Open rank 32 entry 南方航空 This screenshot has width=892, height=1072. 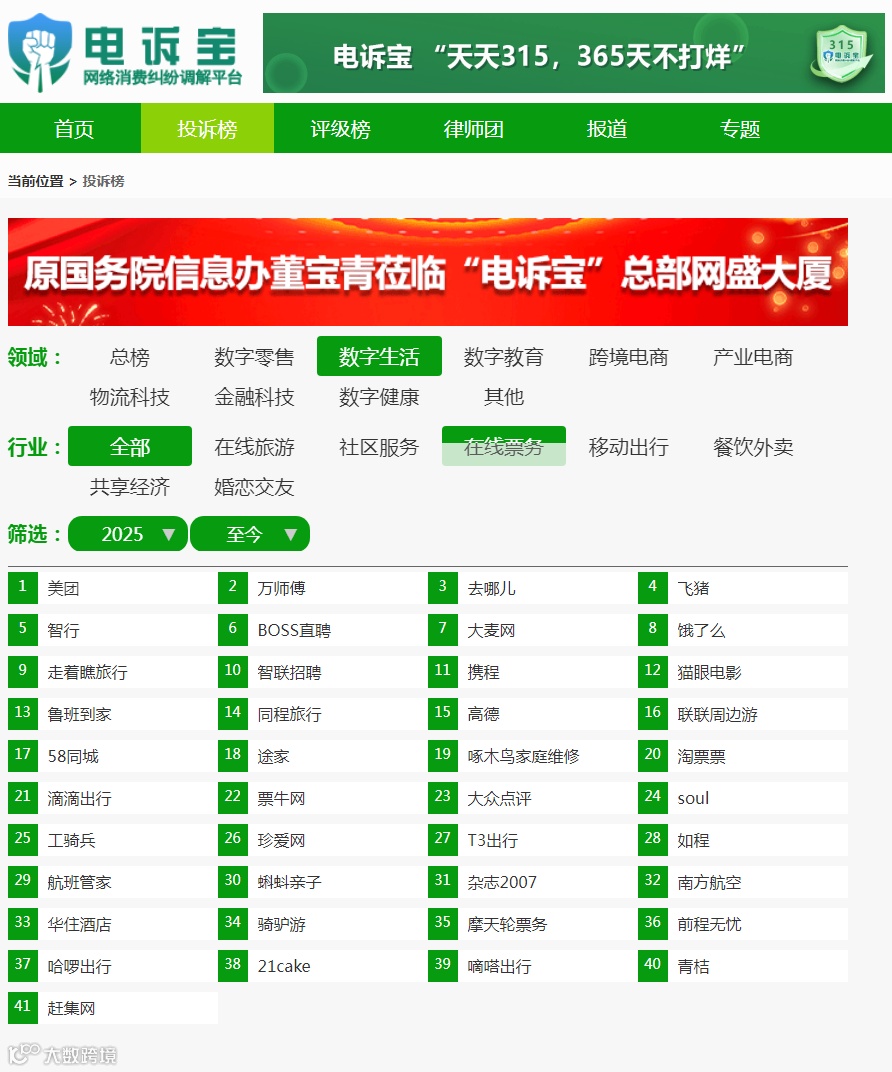(743, 882)
